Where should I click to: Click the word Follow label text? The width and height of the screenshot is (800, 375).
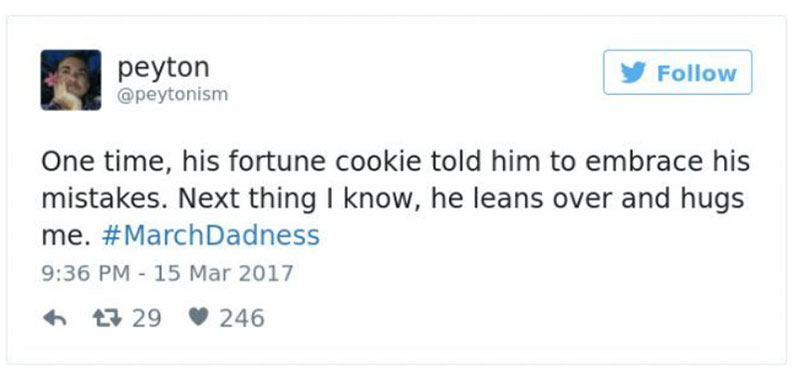tap(696, 73)
